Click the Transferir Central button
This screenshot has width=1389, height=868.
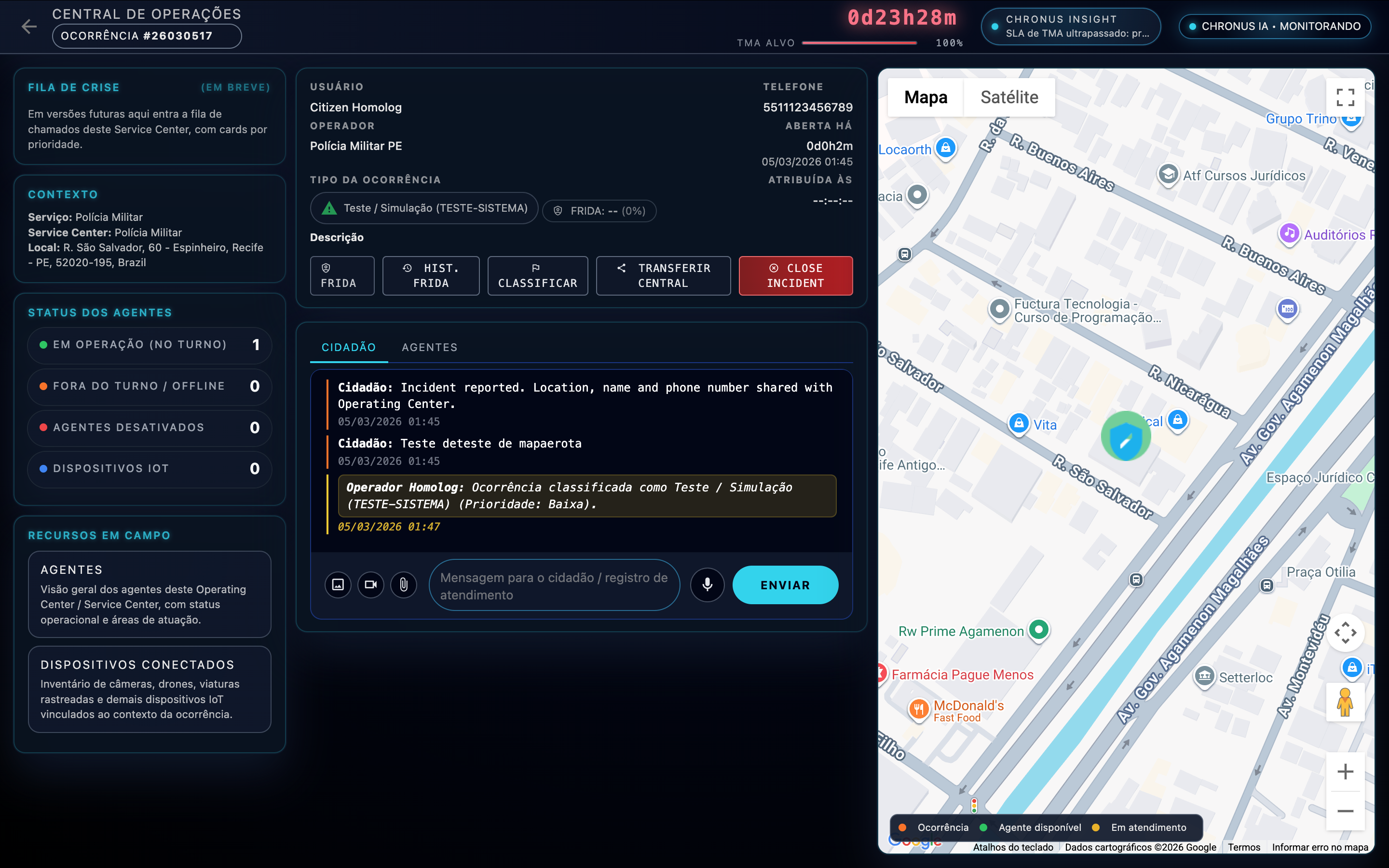point(663,275)
